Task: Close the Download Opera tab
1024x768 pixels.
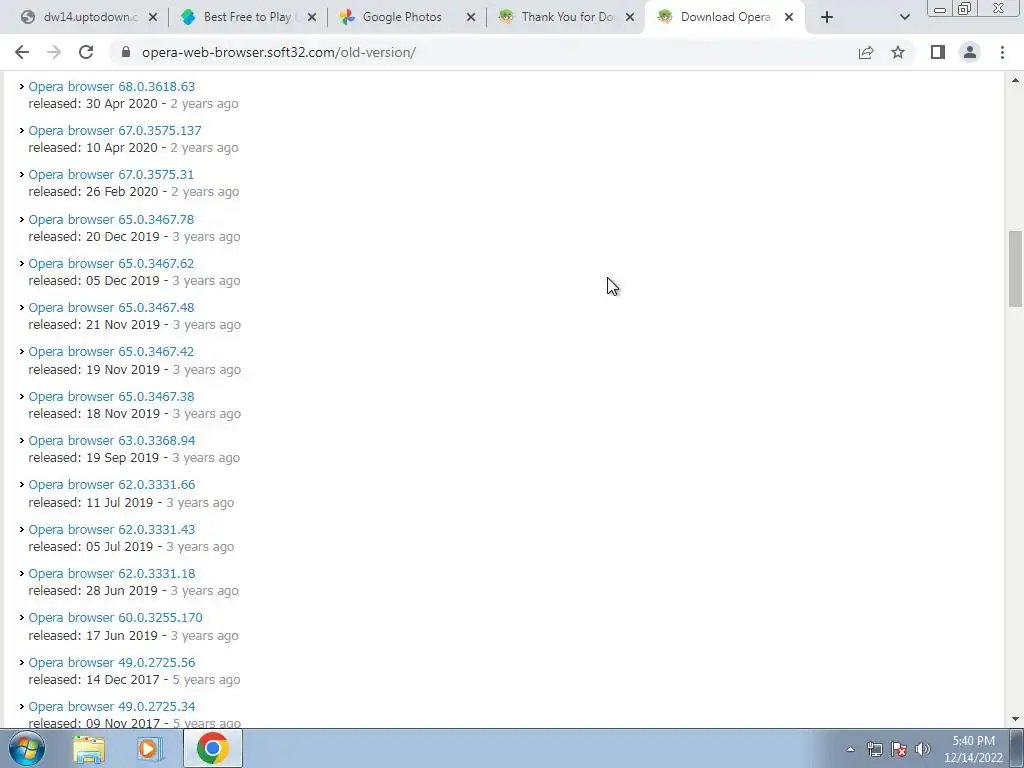Action: [789, 17]
